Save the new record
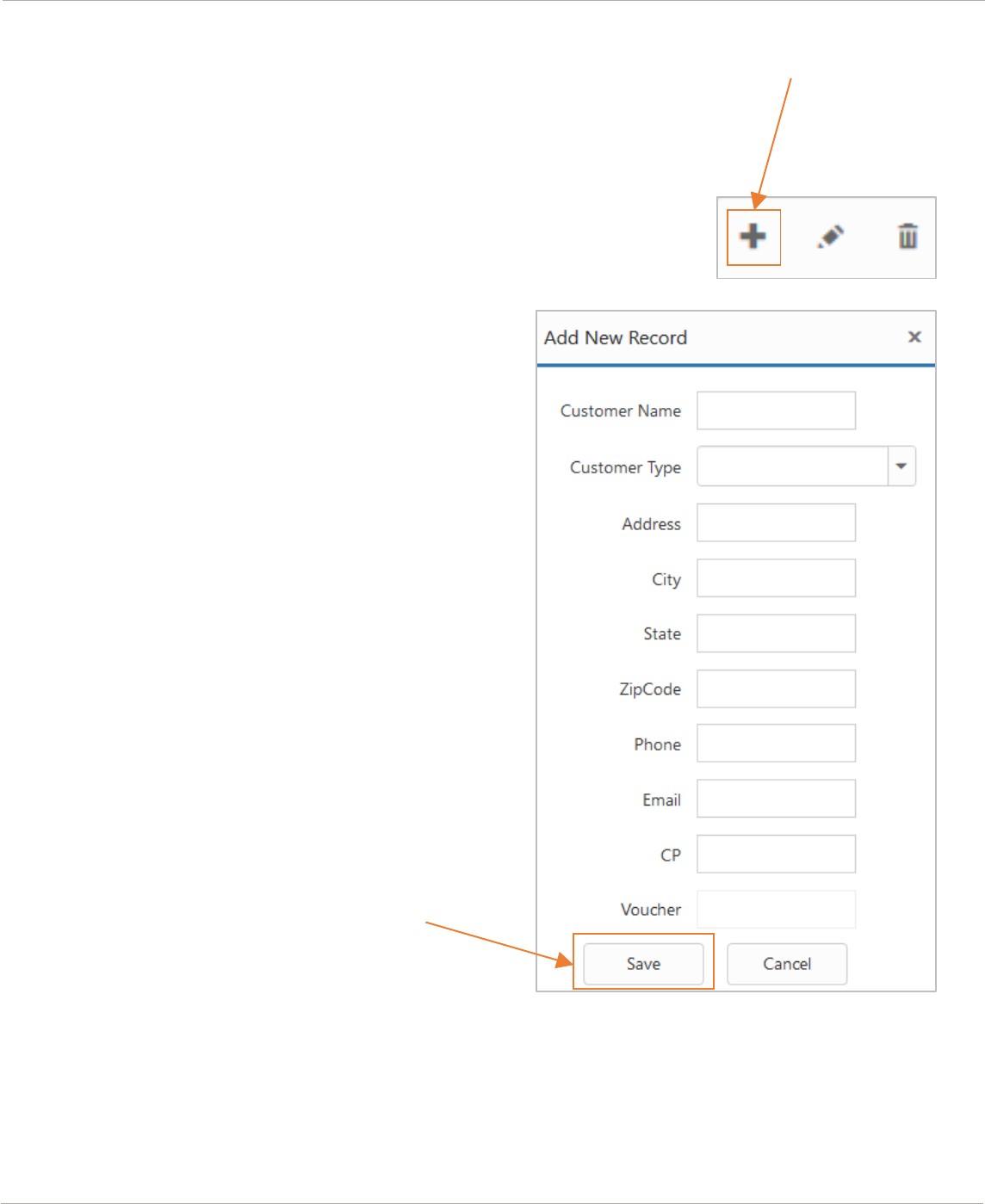Image resolution: width=985 pixels, height=1204 pixels. [x=643, y=964]
